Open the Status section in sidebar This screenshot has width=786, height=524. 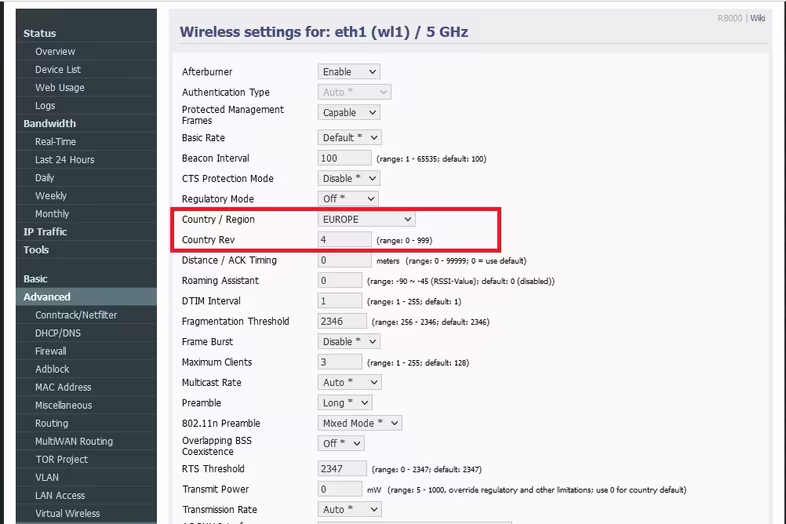pyautogui.click(x=40, y=33)
